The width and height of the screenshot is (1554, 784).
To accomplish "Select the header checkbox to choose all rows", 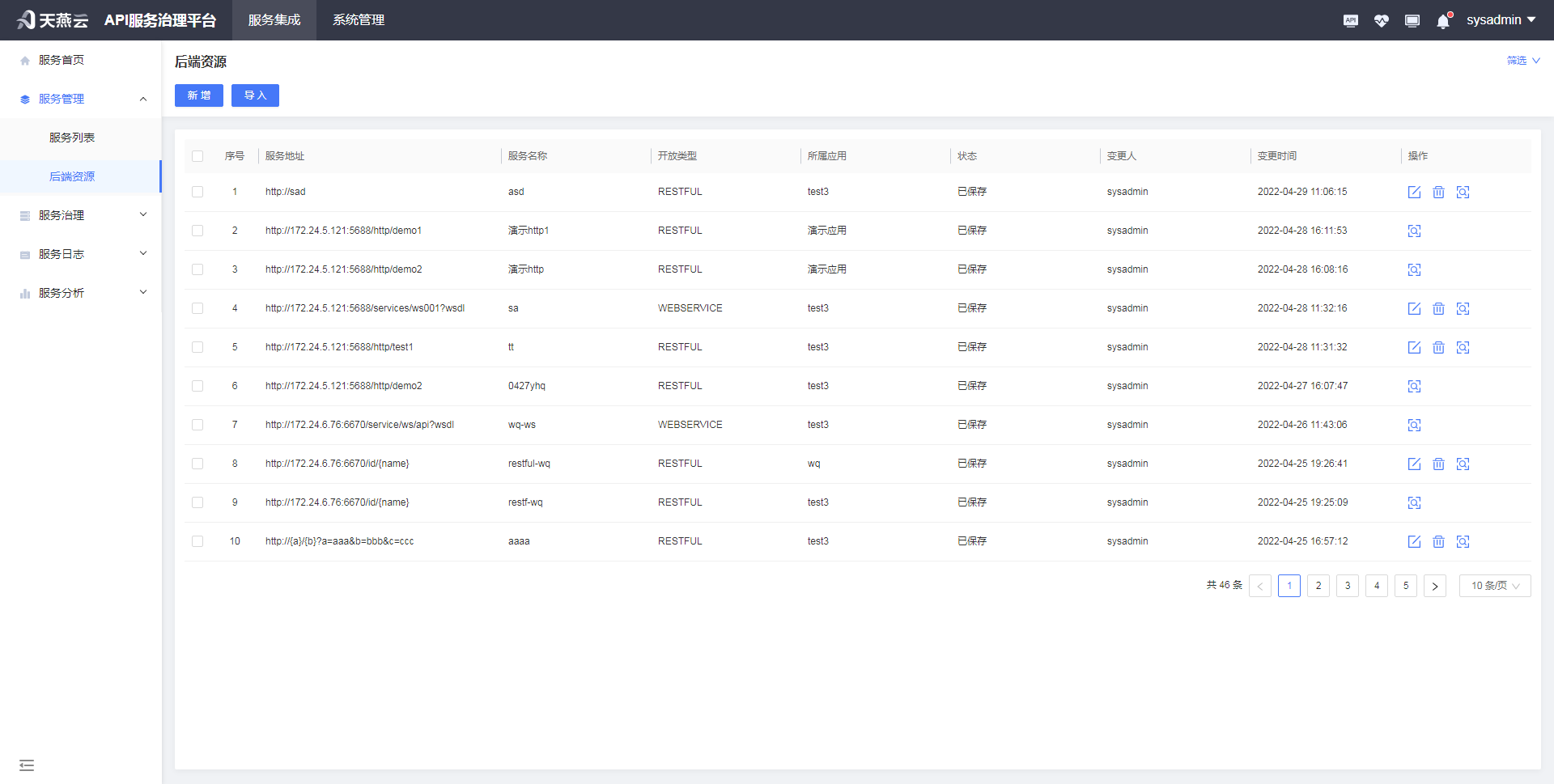I will pyautogui.click(x=197, y=155).
